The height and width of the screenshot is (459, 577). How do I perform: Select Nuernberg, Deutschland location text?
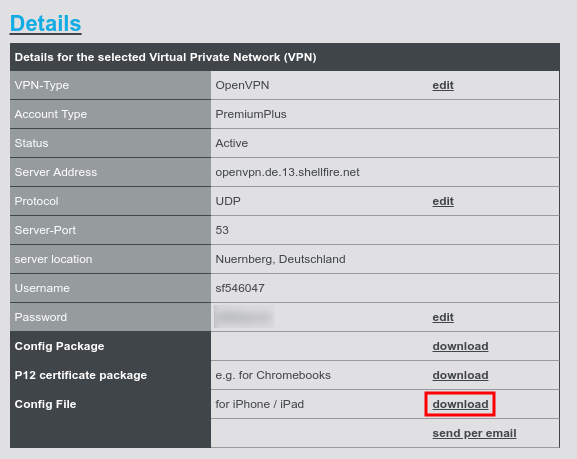tap(280, 259)
